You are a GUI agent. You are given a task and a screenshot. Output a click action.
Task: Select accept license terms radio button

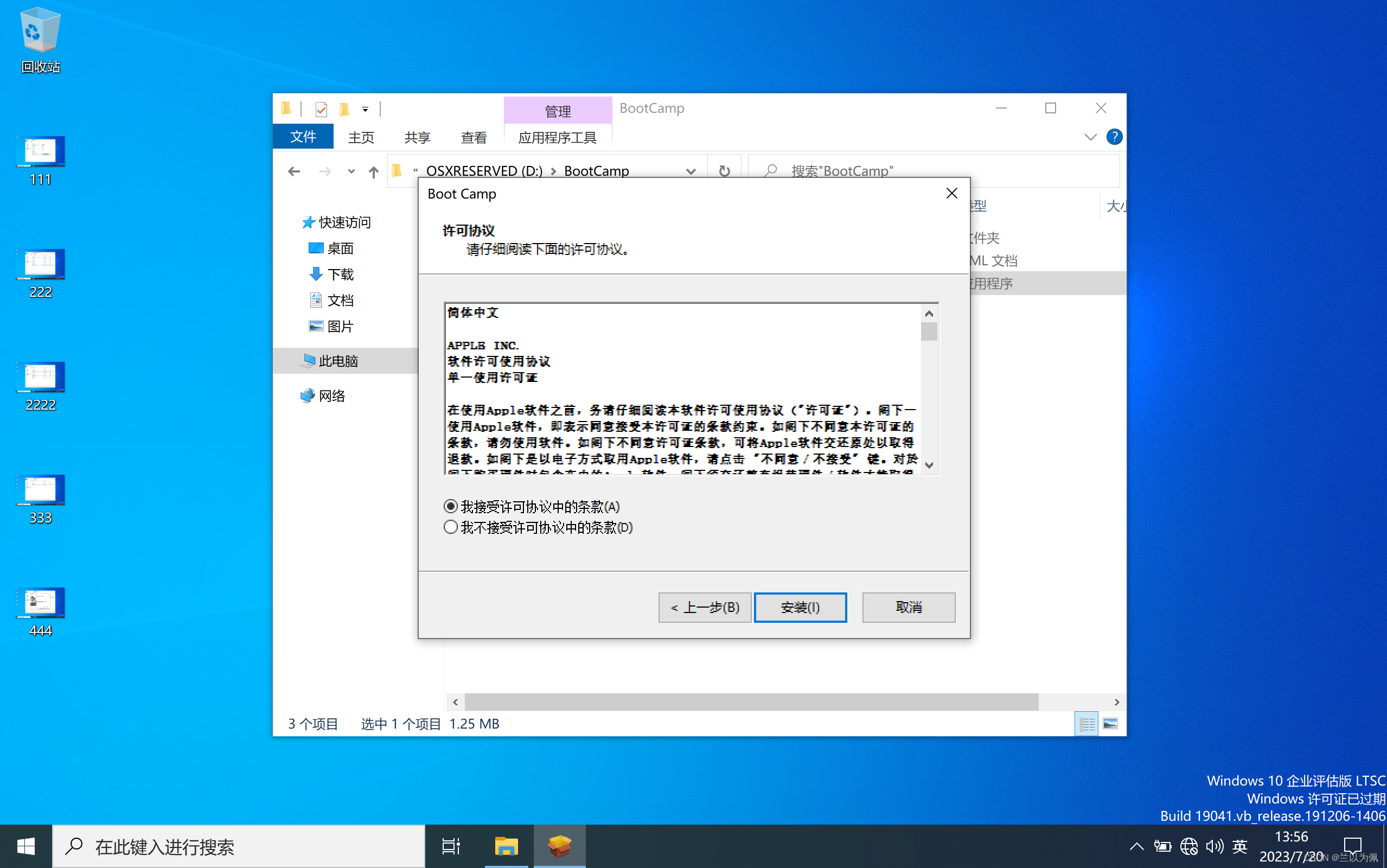point(450,506)
